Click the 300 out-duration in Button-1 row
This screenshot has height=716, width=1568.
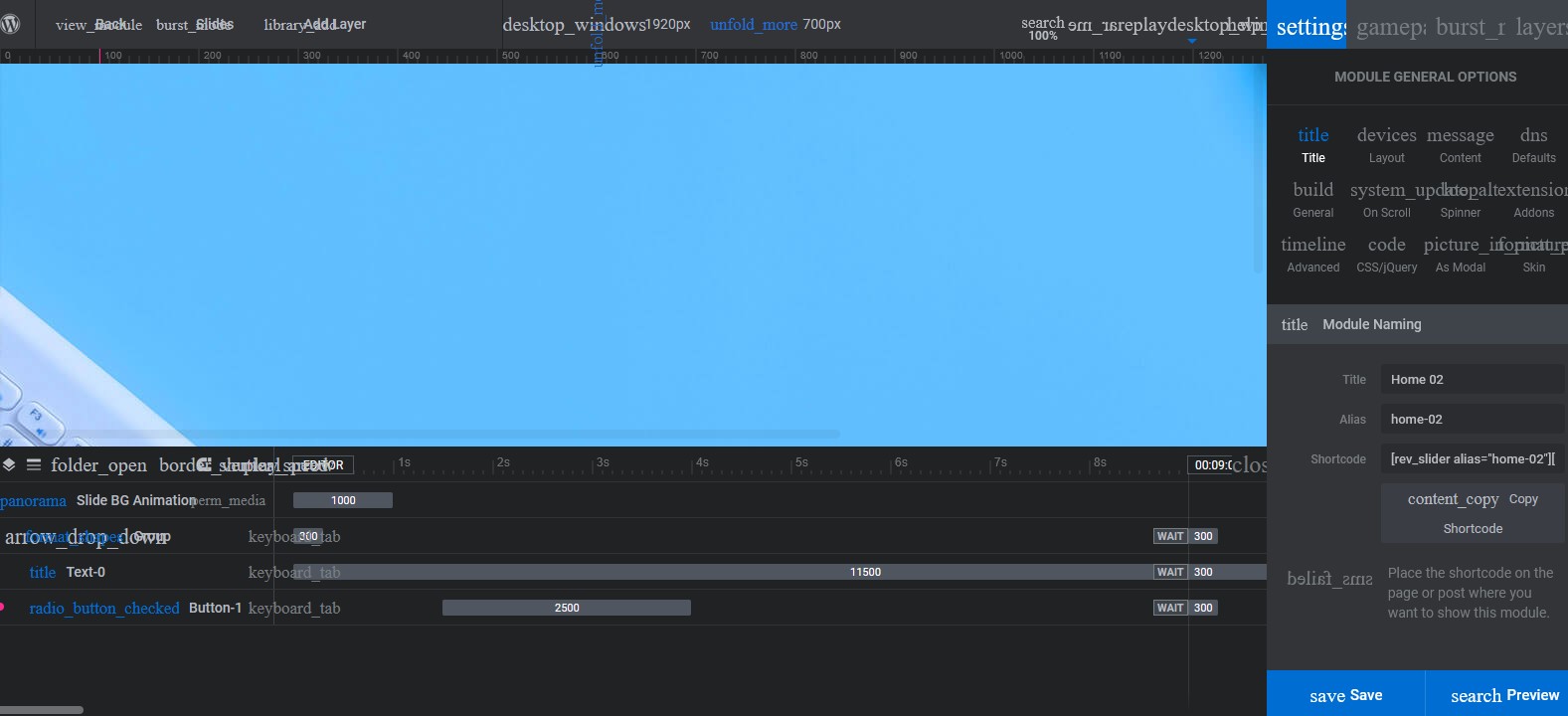(1203, 608)
